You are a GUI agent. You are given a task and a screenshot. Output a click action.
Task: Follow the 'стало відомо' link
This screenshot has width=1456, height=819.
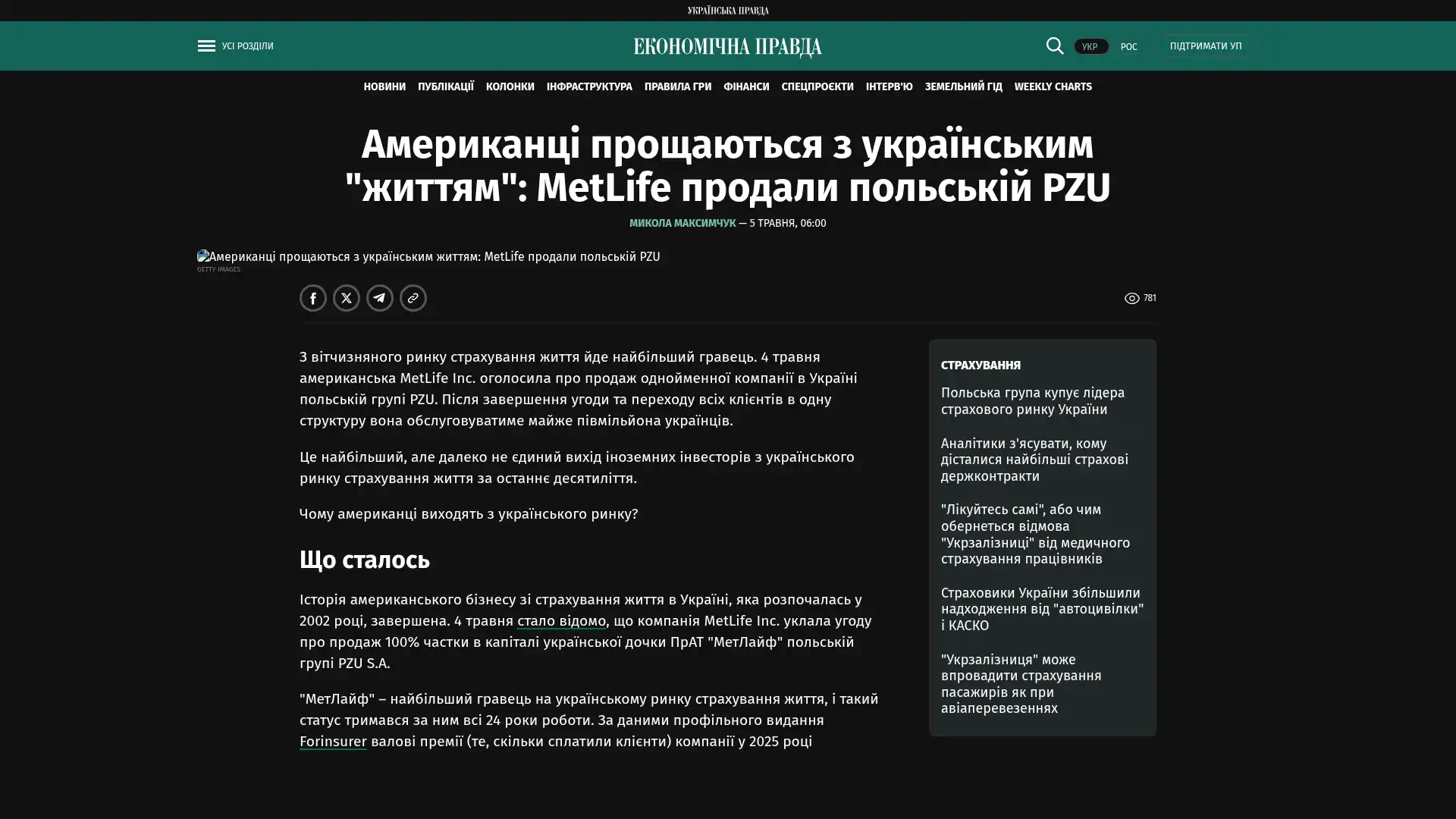click(x=561, y=621)
